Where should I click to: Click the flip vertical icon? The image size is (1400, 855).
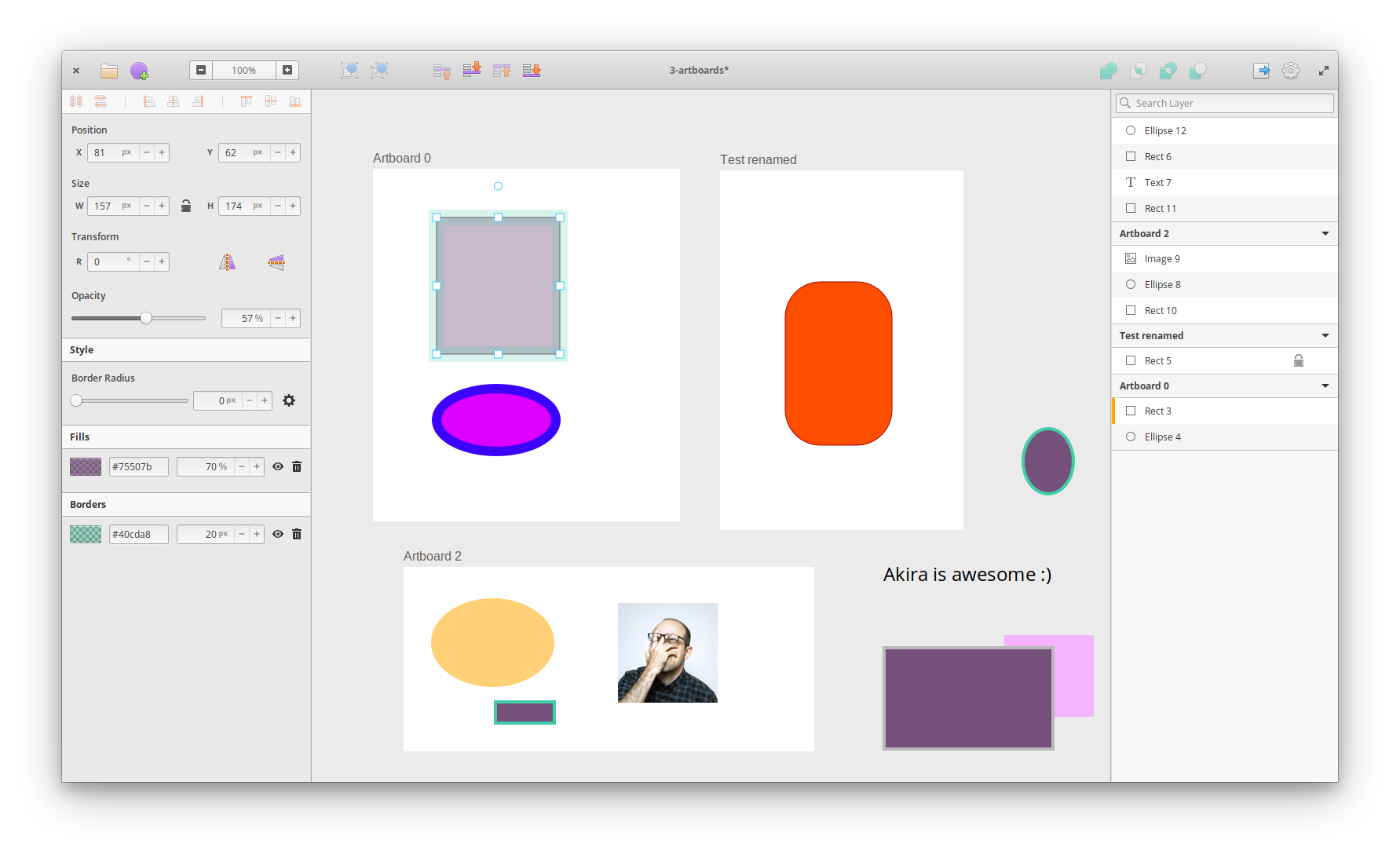click(276, 262)
